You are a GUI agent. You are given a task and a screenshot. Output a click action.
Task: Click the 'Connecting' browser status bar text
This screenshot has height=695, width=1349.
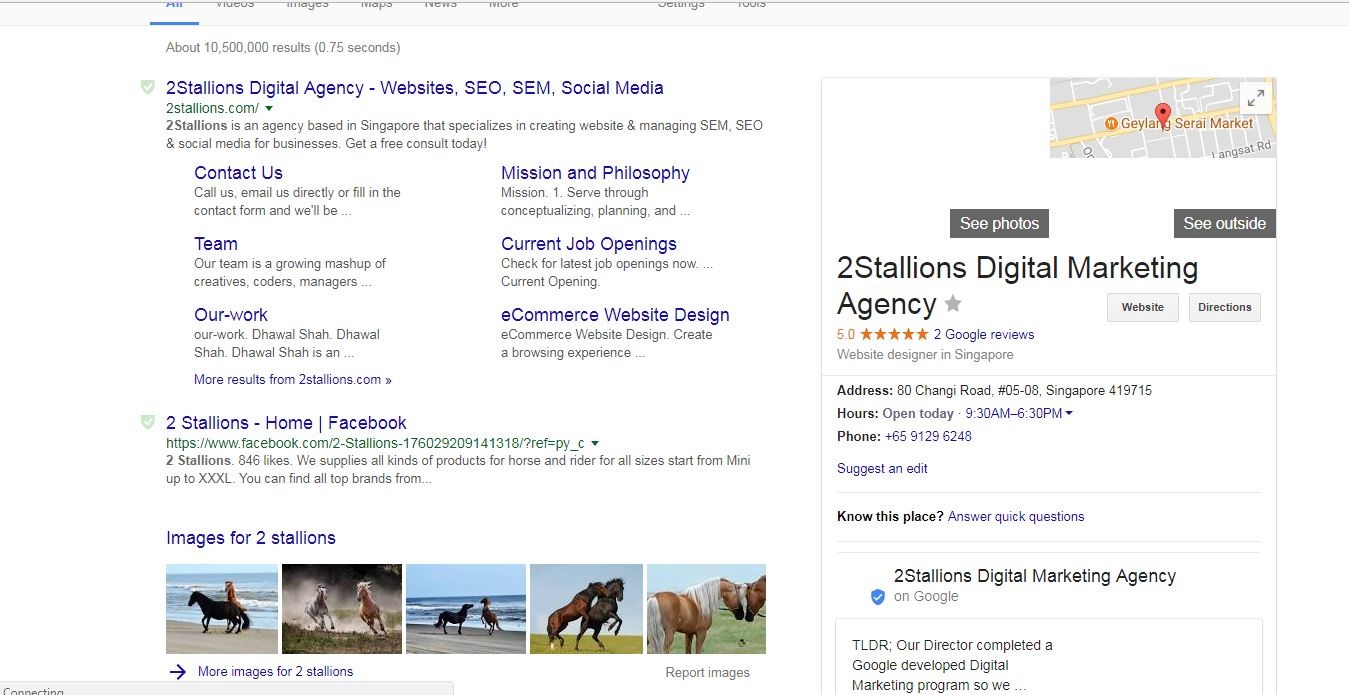pyautogui.click(x=33, y=691)
